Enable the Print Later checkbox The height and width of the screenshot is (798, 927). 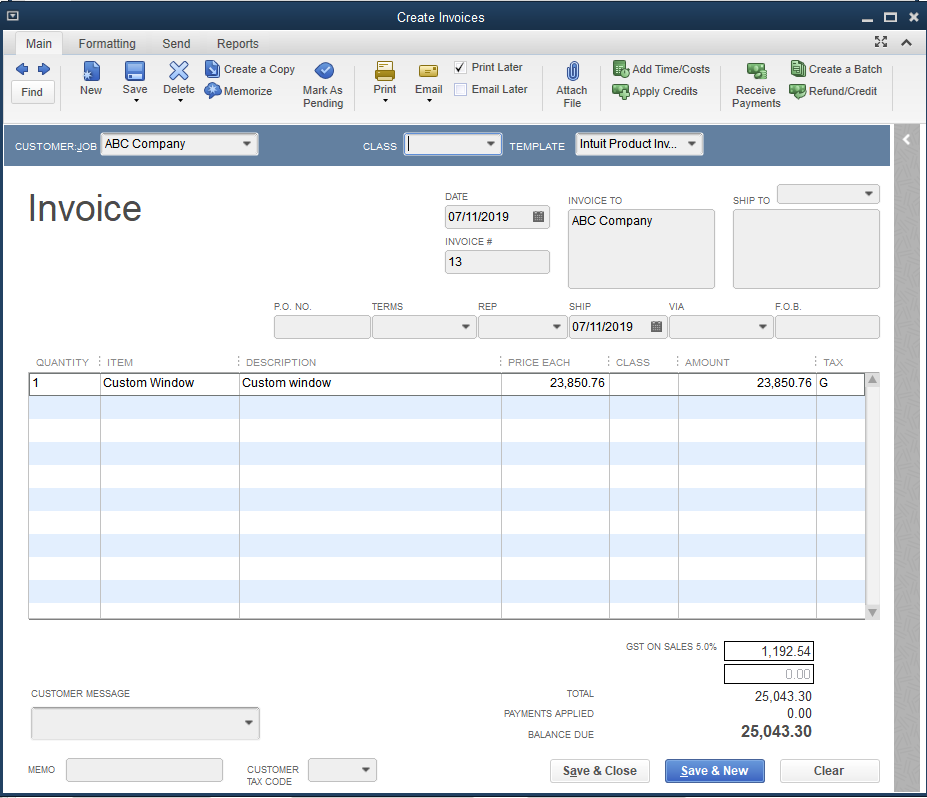tap(459, 67)
